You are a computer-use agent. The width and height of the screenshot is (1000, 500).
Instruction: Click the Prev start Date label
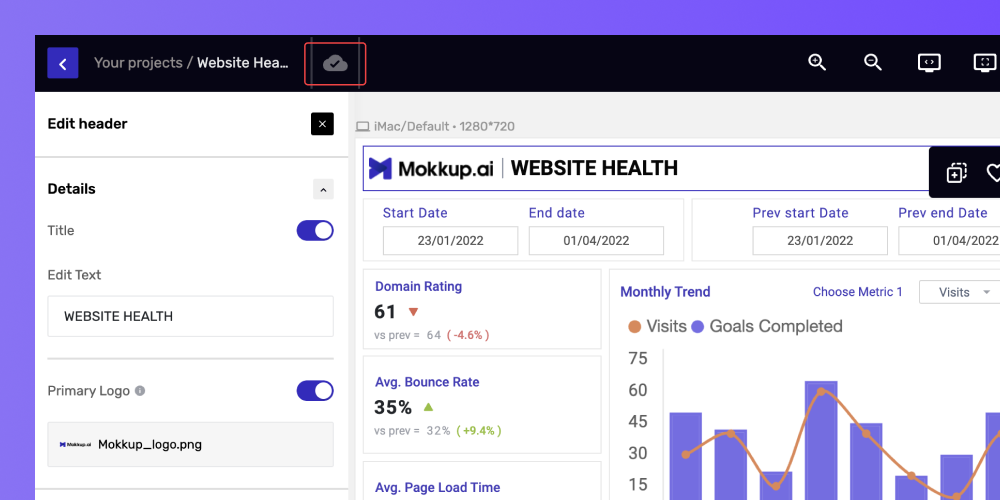tap(800, 213)
